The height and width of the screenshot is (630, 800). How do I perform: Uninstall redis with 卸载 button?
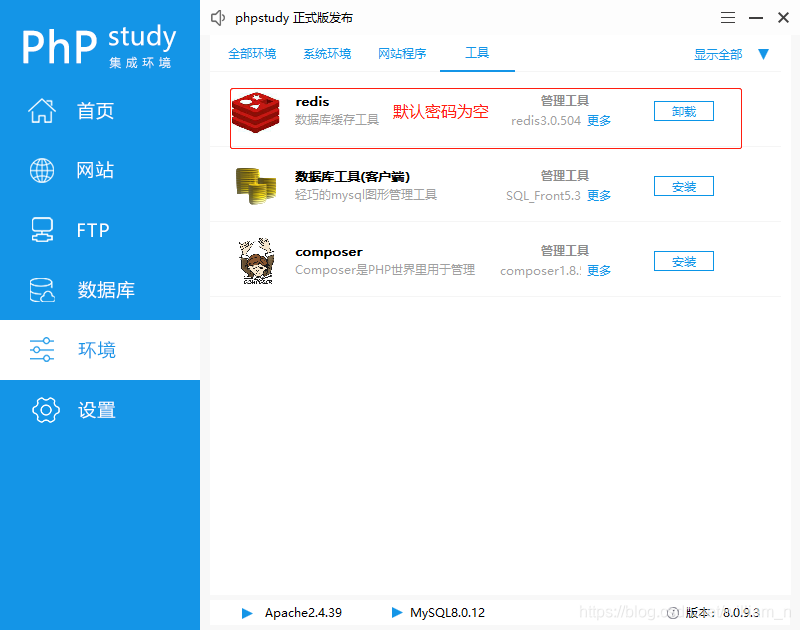pos(684,111)
